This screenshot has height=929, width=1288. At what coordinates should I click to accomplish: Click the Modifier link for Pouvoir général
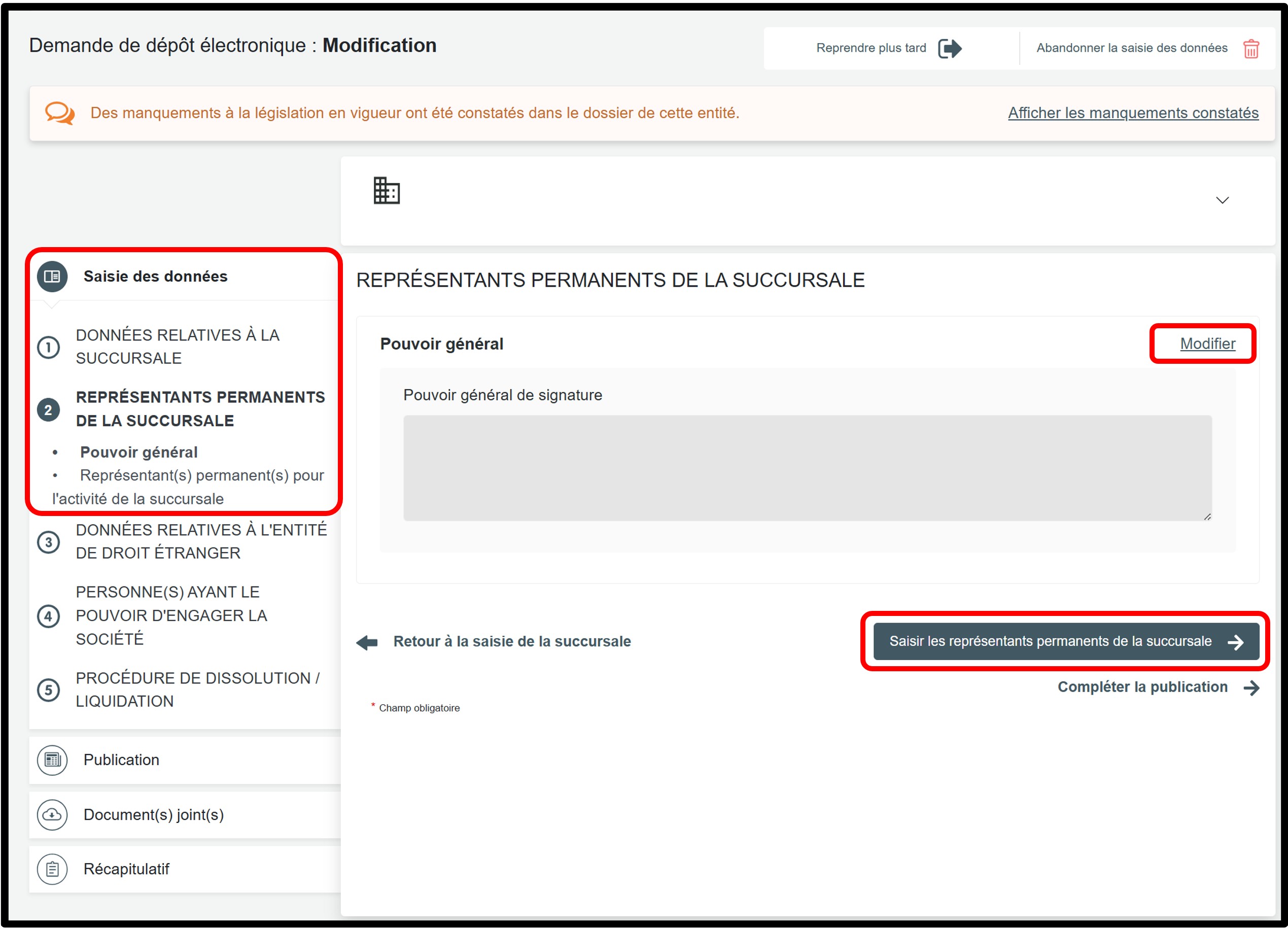click(1207, 343)
